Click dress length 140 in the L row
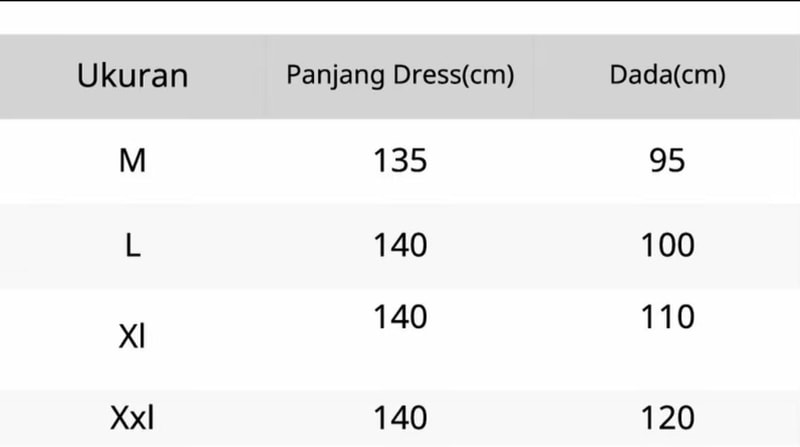Screen dimensions: 800x447 click(x=400, y=245)
